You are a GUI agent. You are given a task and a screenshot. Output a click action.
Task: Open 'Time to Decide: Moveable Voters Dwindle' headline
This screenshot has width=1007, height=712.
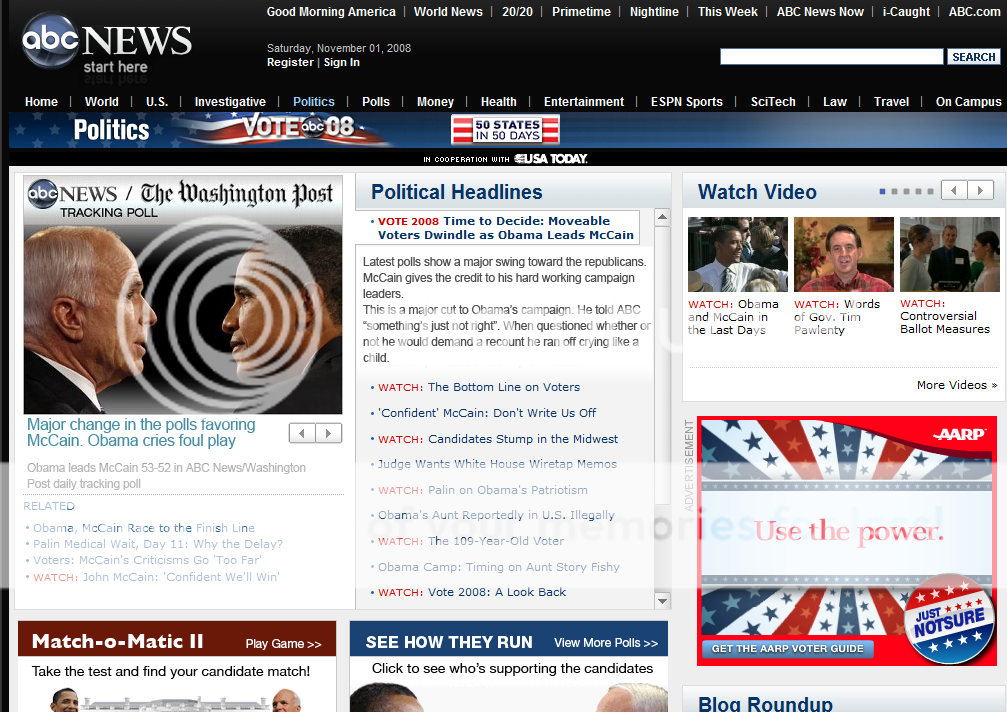505,228
